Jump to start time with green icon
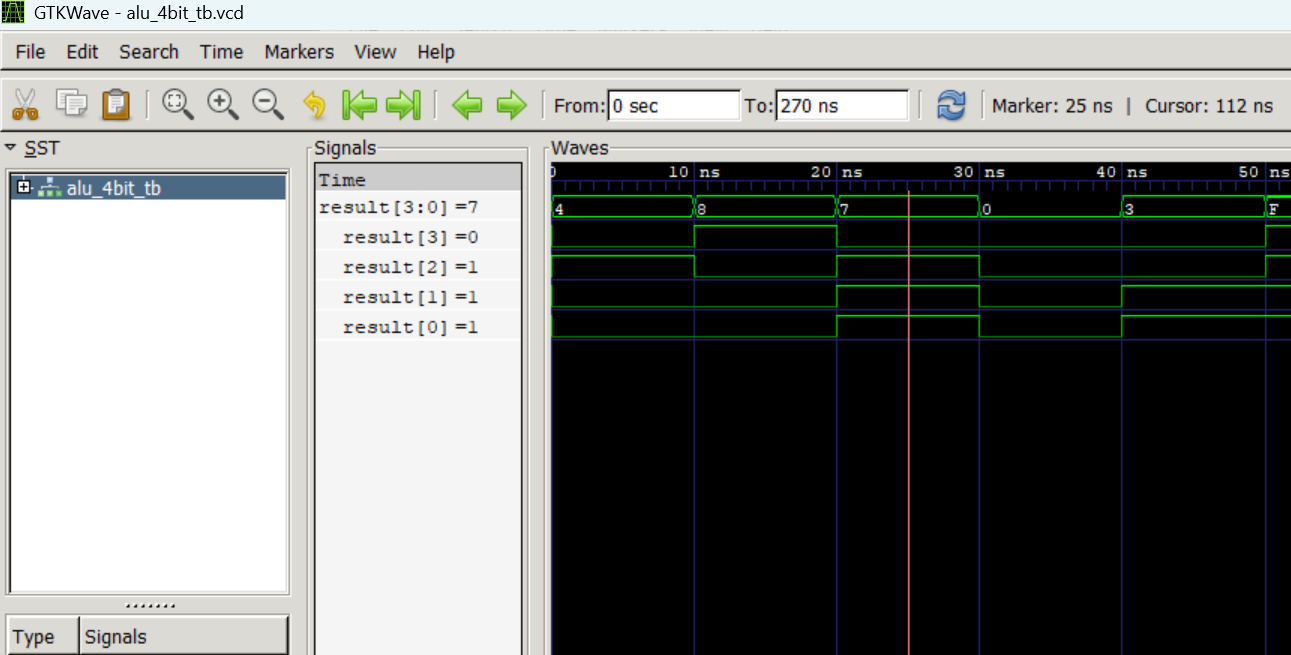Viewport: 1291px width, 655px height. (359, 104)
